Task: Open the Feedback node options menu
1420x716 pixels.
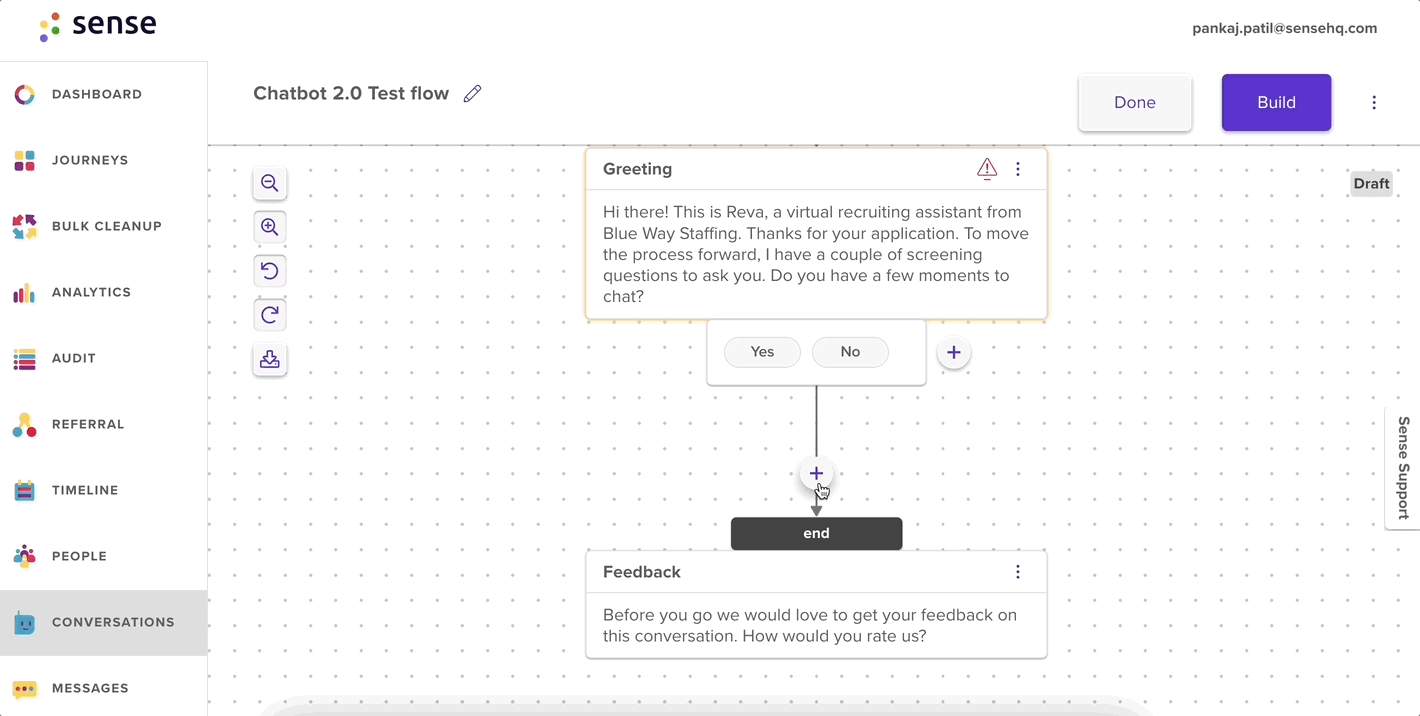Action: 1018,572
